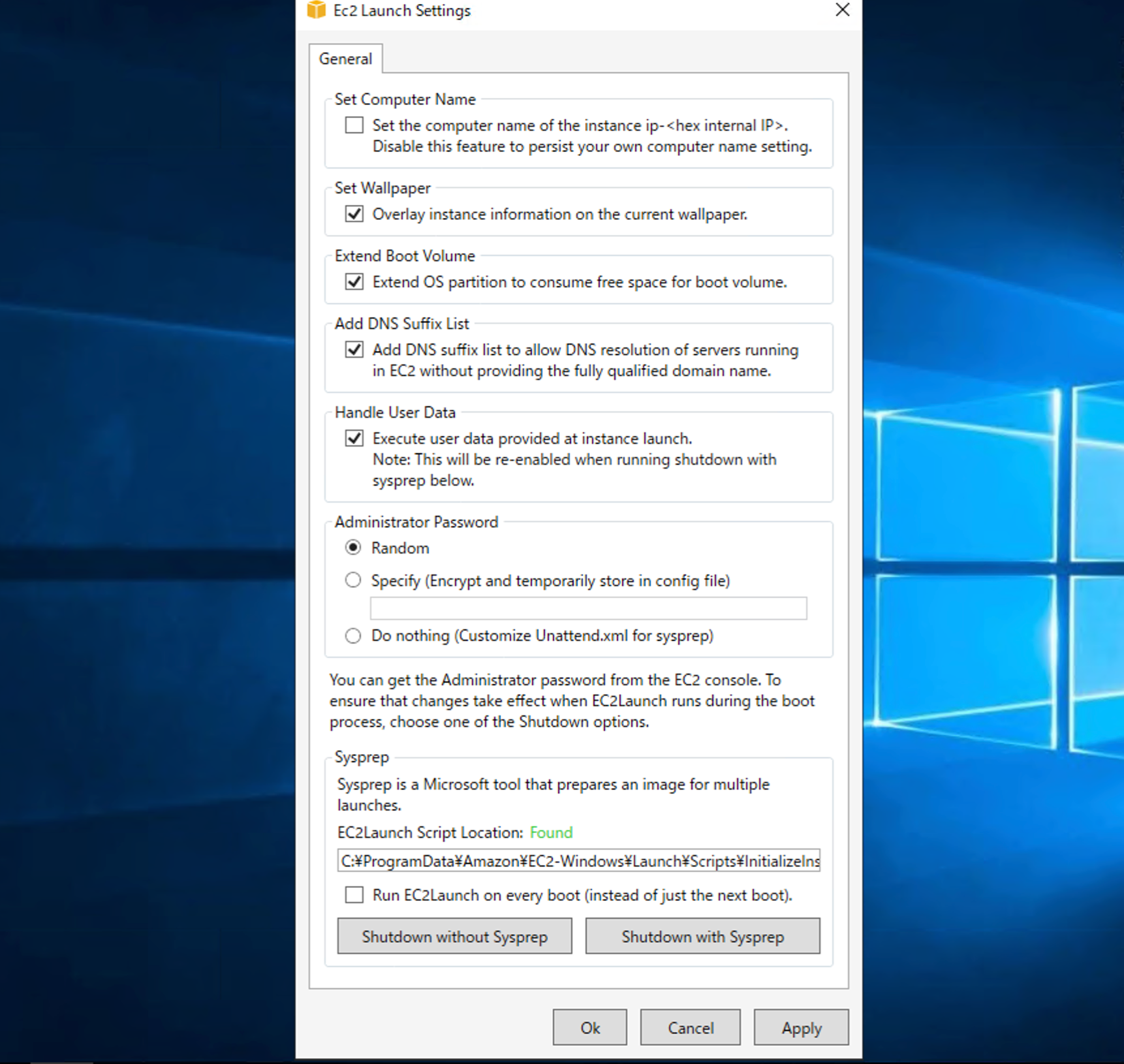The width and height of the screenshot is (1124, 1064).
Task: Close the Ec2 Launch Settings dialog
Action: pyautogui.click(x=843, y=10)
